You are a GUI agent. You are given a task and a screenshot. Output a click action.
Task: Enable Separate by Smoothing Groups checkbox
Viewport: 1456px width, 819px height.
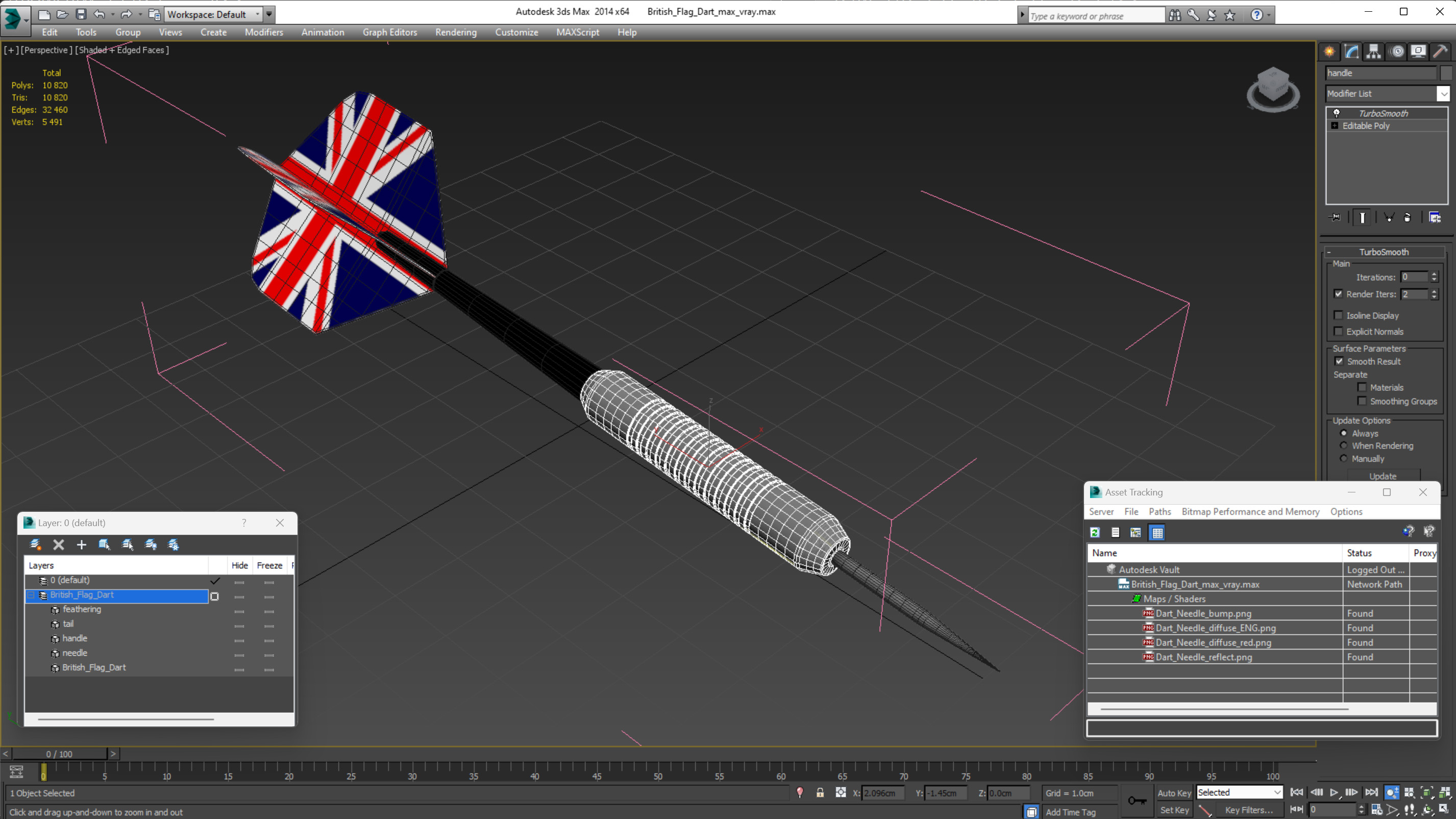tap(1362, 401)
